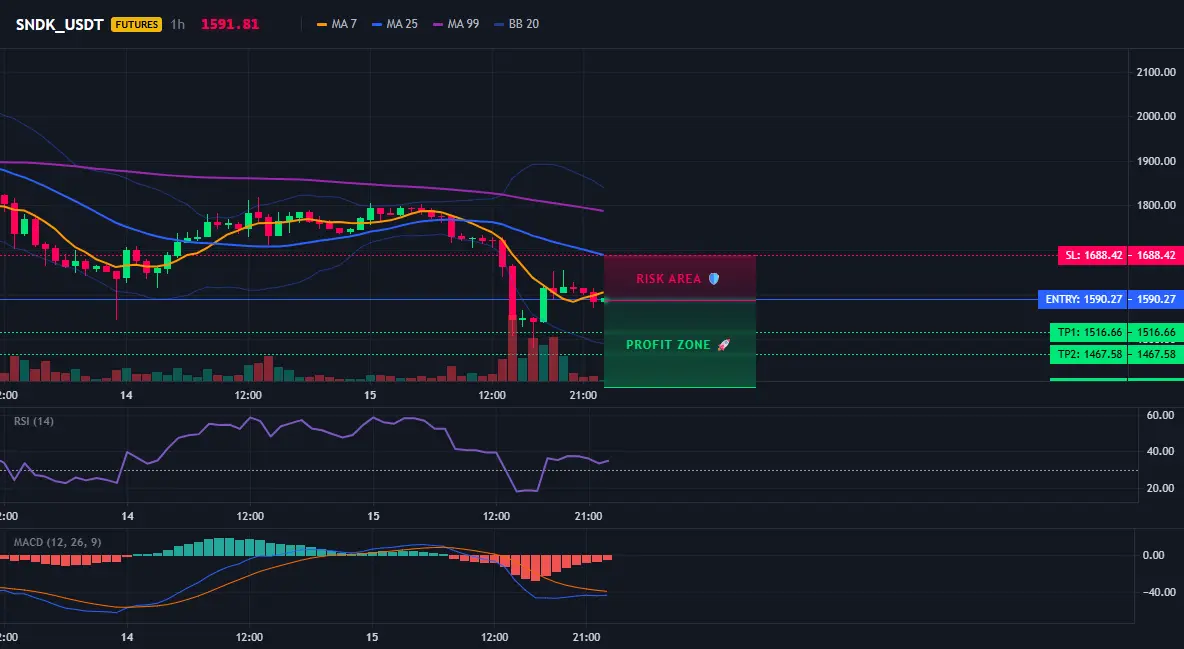Click the 40.00 RSI axis value

[1161, 451]
